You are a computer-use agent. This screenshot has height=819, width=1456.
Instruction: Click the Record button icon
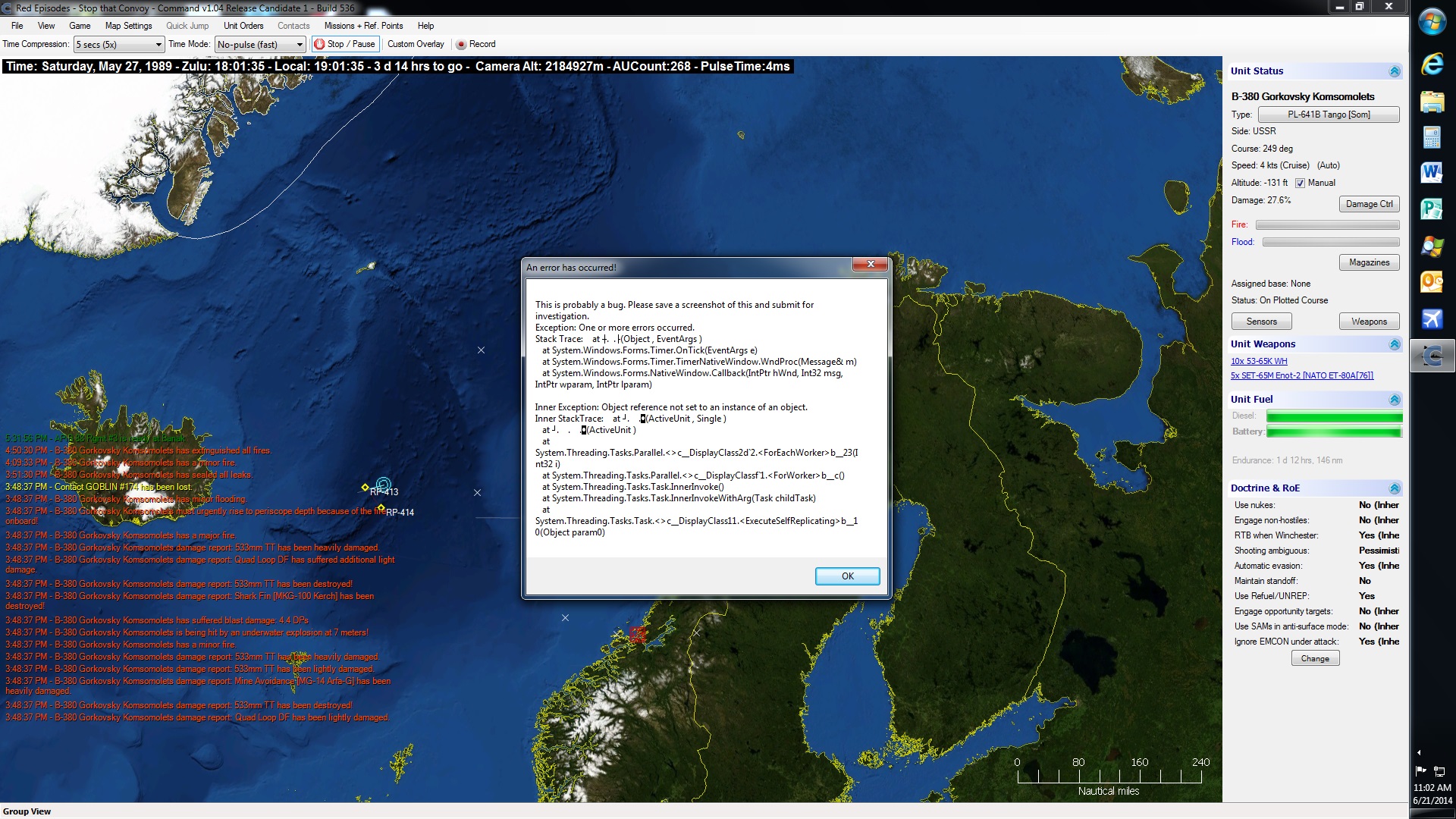point(460,44)
